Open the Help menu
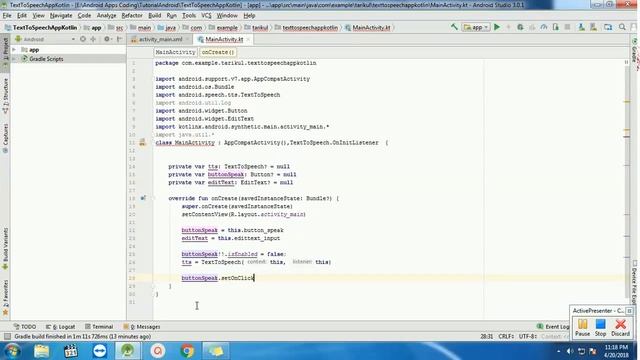This screenshot has width=640, height=360. point(249,16)
